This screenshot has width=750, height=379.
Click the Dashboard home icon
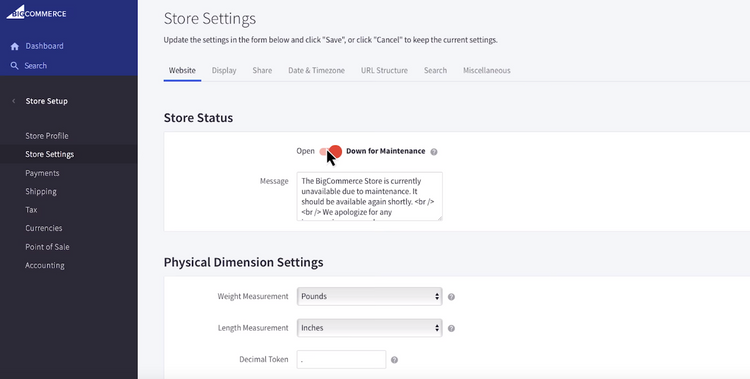15,46
